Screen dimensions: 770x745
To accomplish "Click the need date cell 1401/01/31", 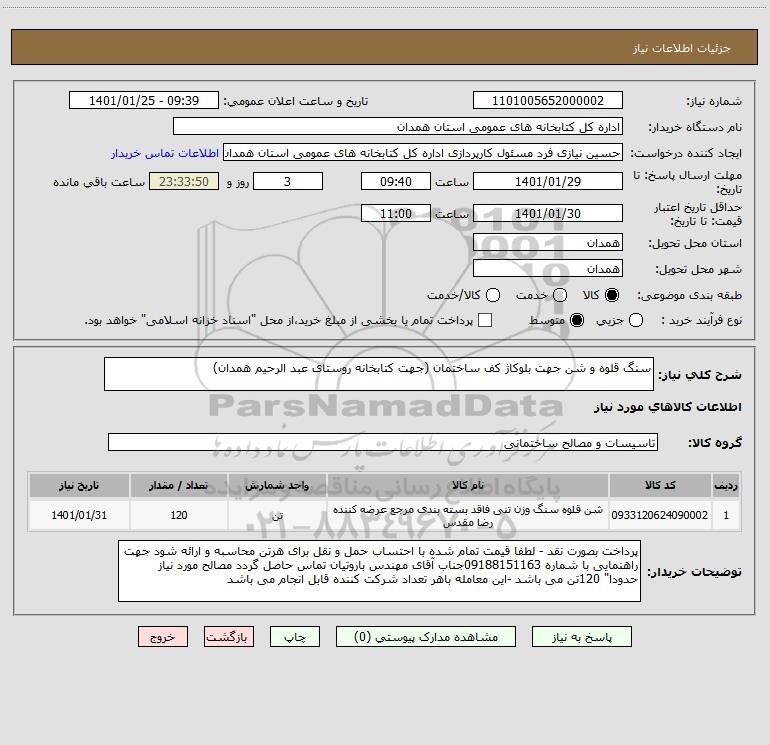I will [79, 515].
